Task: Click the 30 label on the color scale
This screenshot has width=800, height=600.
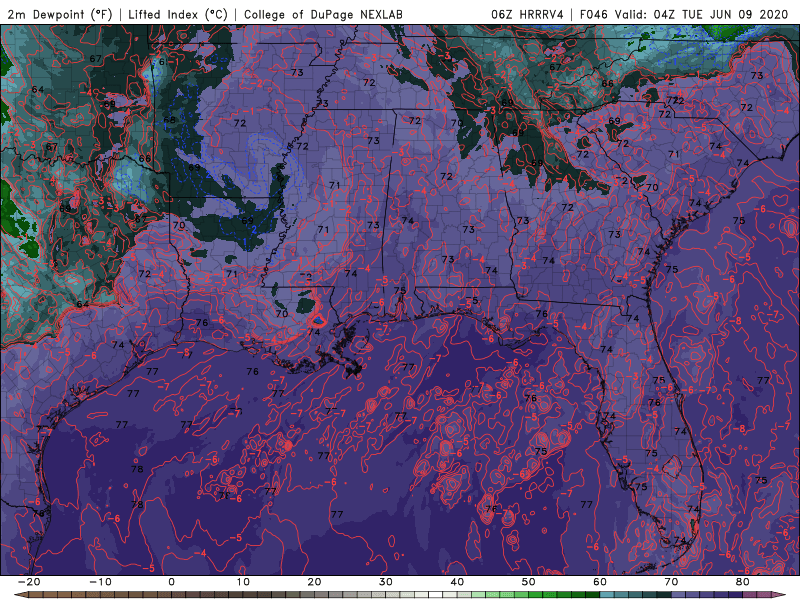Action: (x=386, y=582)
